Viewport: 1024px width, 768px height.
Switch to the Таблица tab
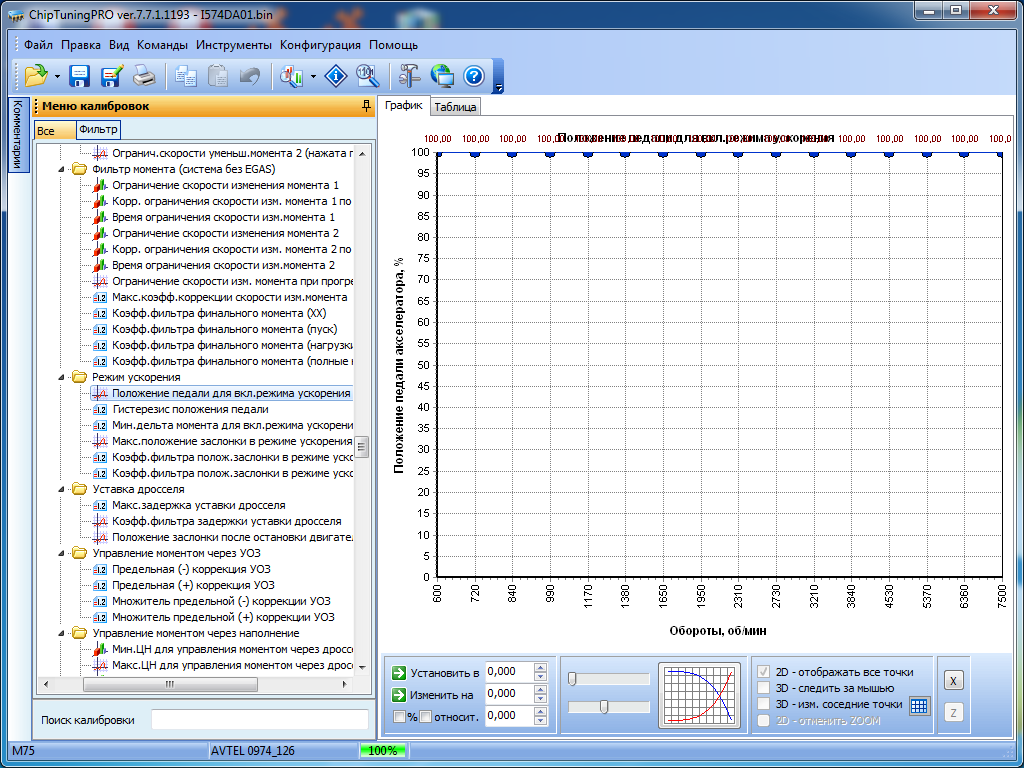[455, 107]
